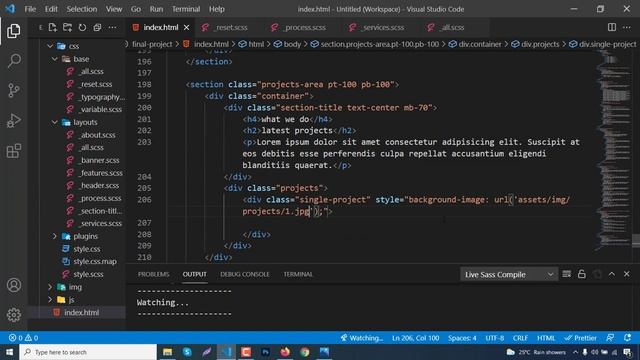The width and height of the screenshot is (640, 360).
Task: Open the Manage gear icon
Action: click(x=13, y=315)
